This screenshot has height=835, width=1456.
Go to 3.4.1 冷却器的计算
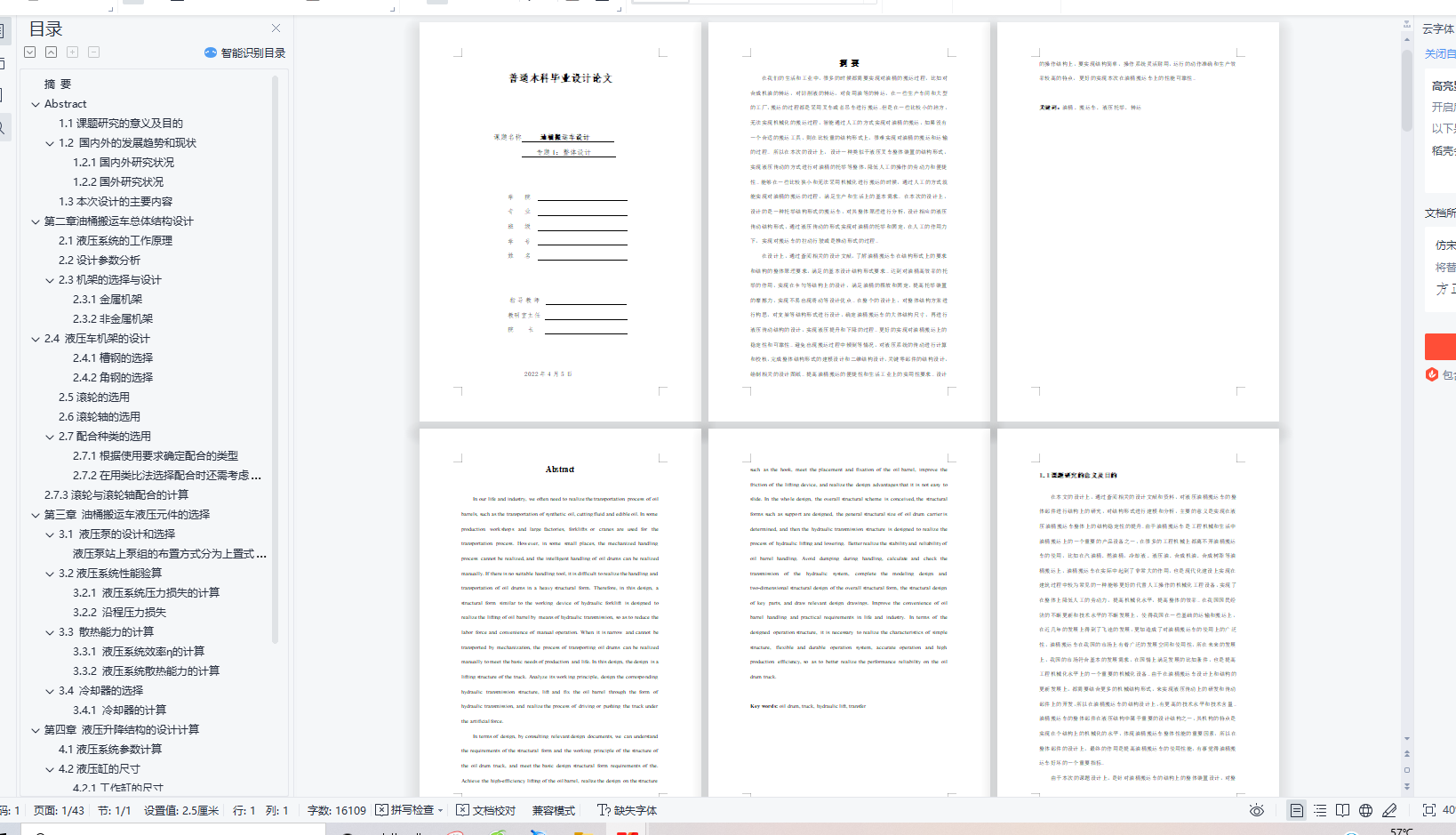coord(120,711)
